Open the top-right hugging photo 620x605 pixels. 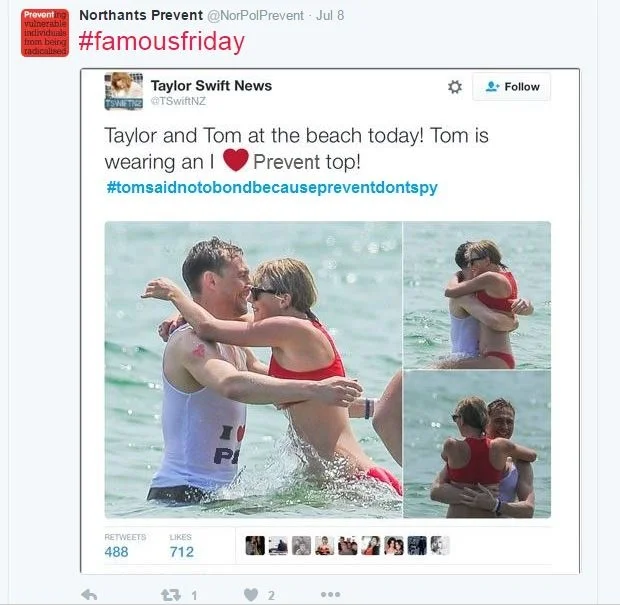coord(477,295)
